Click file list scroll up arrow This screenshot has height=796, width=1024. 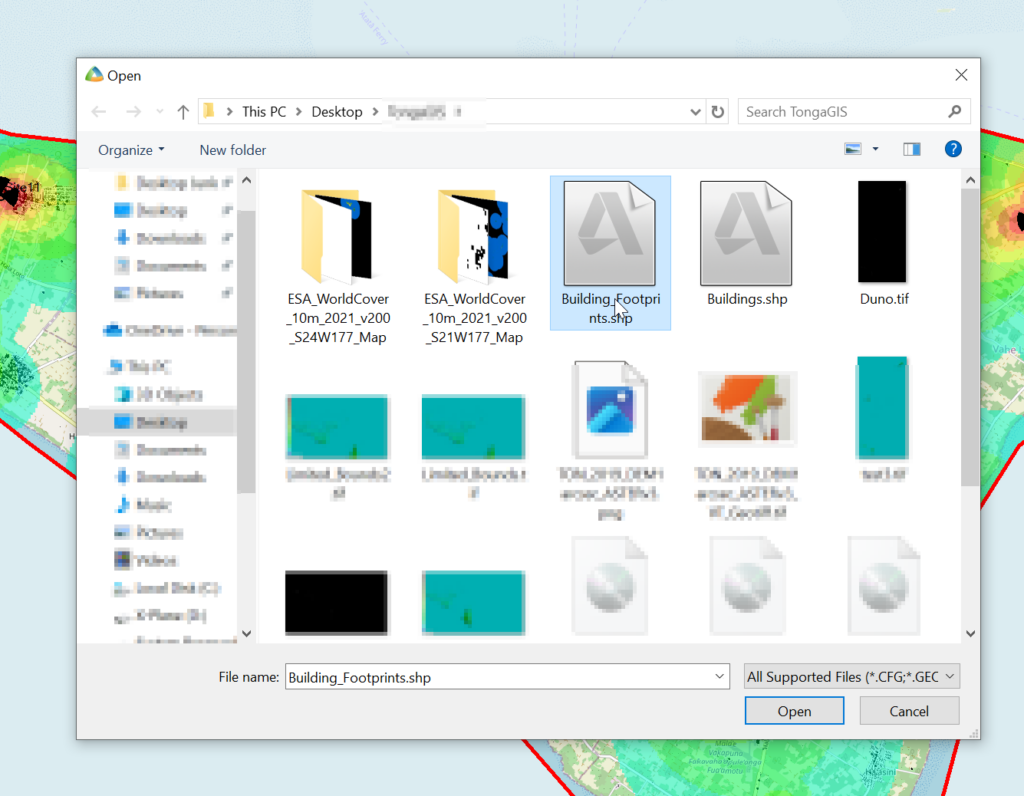click(x=970, y=180)
